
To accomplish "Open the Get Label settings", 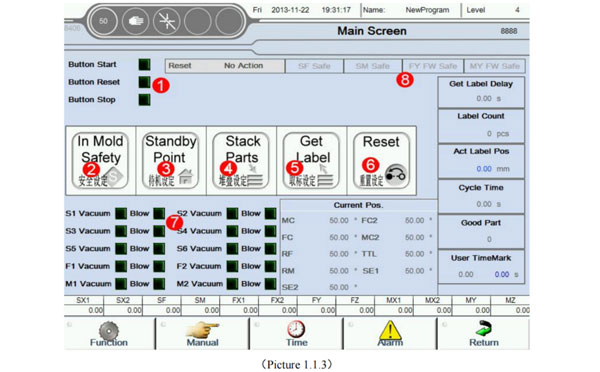I will coord(311,160).
